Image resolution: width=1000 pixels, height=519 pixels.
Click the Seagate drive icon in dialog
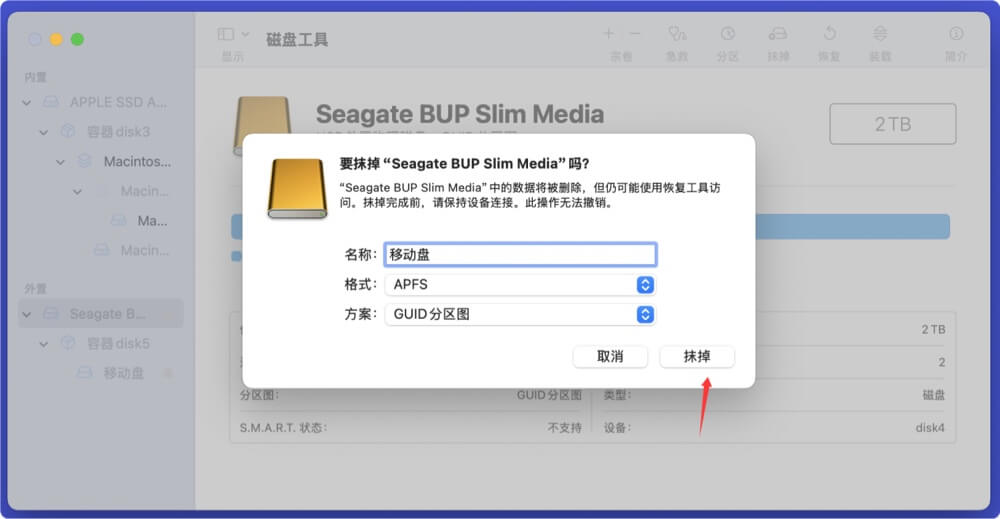296,188
